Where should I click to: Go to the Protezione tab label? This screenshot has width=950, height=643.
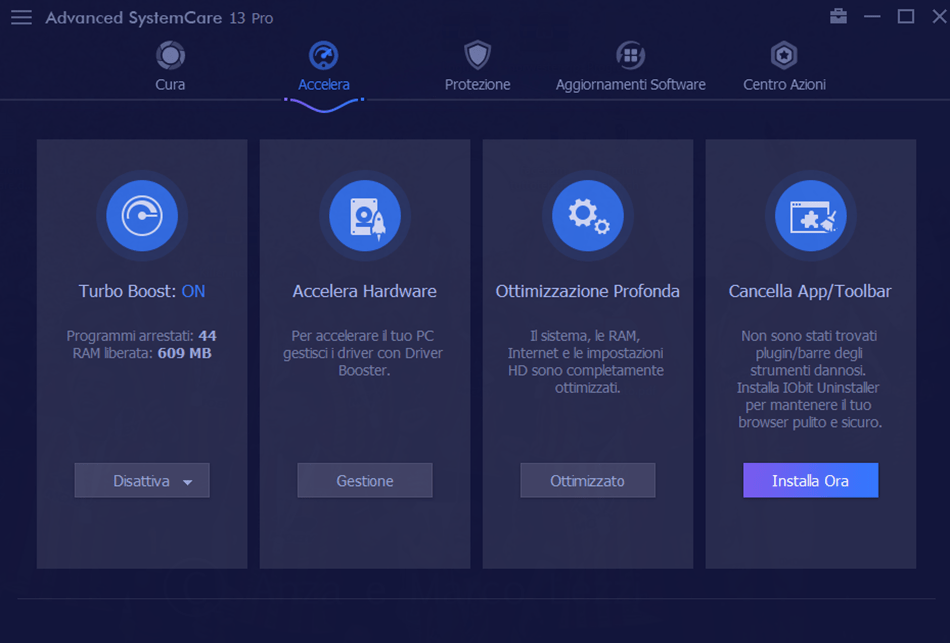pyautogui.click(x=477, y=84)
